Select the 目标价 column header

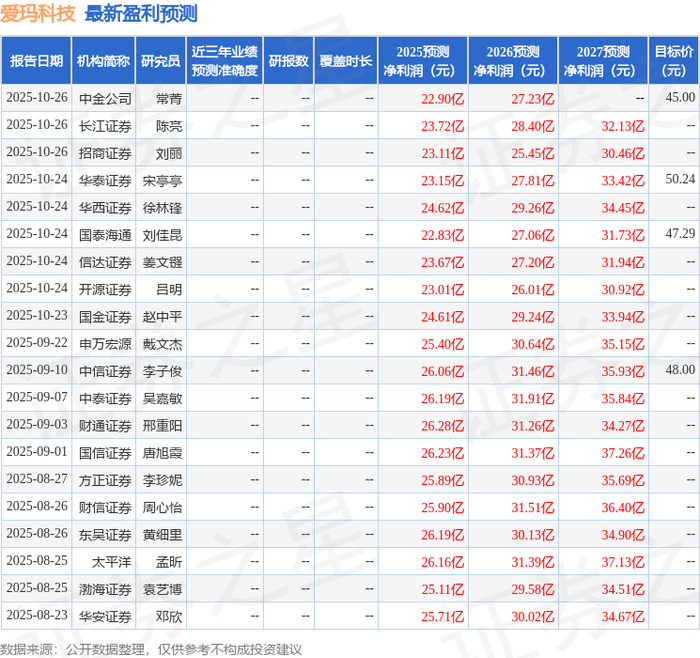pyautogui.click(x=674, y=61)
